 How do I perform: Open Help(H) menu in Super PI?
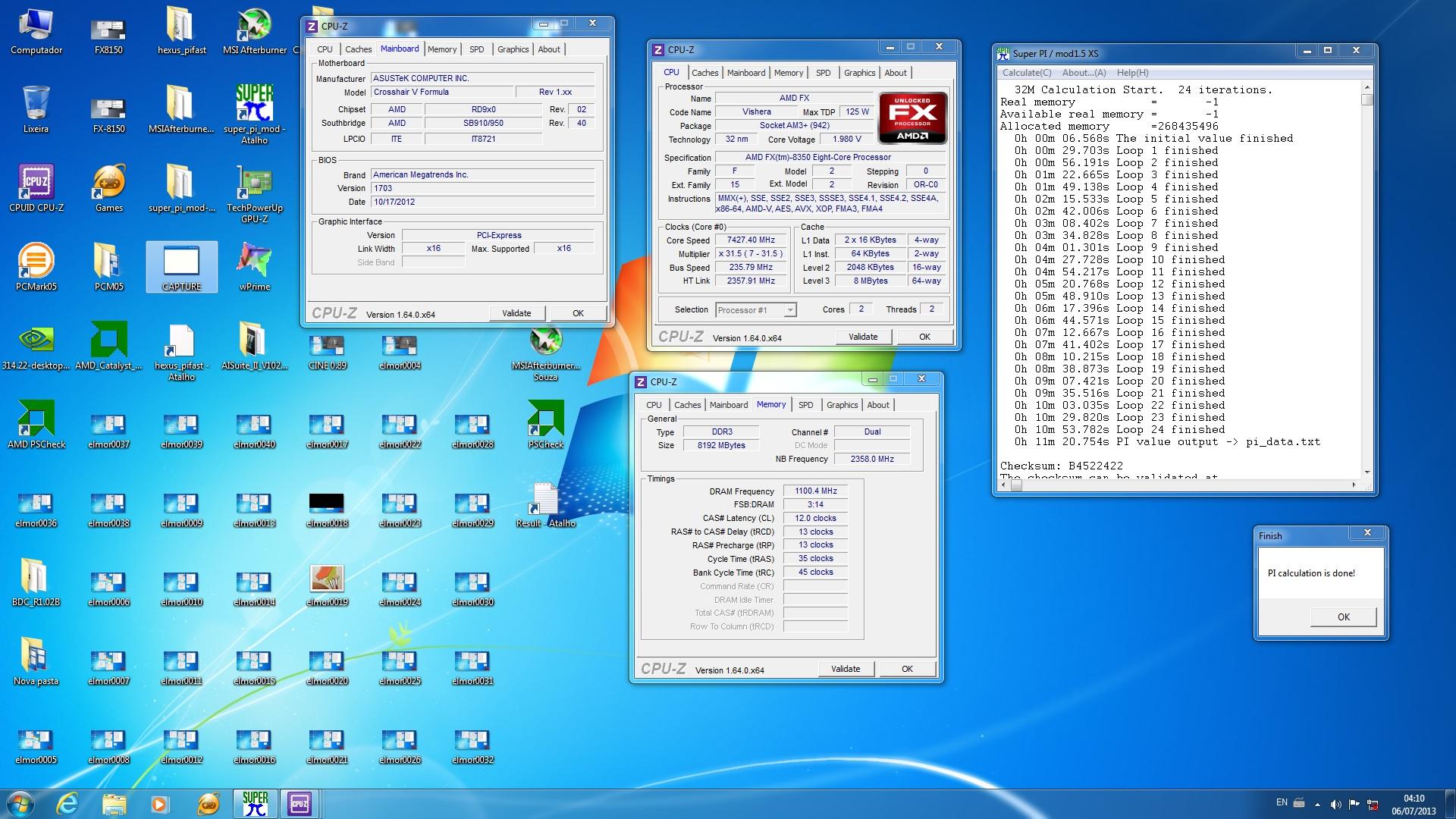[x=1132, y=73]
